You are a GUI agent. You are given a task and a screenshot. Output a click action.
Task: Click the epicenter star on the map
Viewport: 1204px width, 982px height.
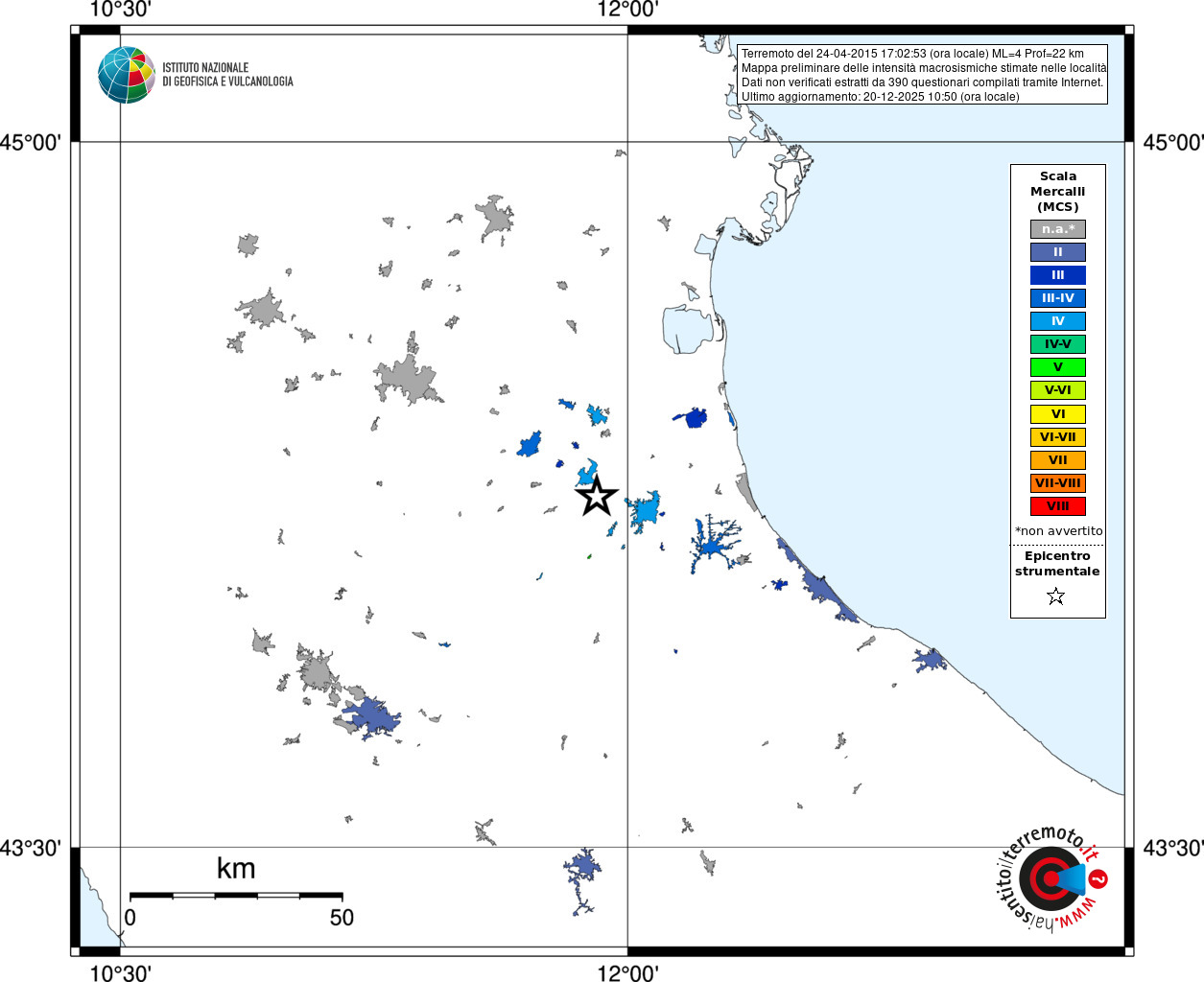click(597, 496)
